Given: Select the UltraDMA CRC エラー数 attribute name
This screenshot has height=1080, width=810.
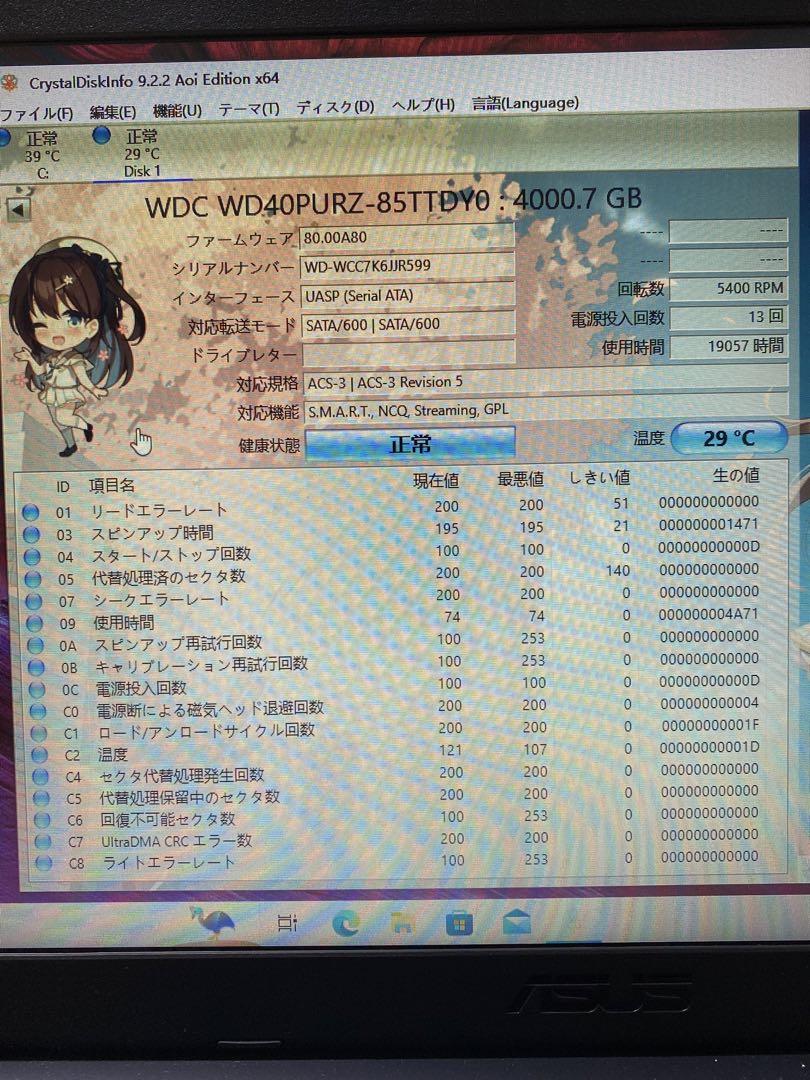Looking at the screenshot, I should [x=176, y=841].
